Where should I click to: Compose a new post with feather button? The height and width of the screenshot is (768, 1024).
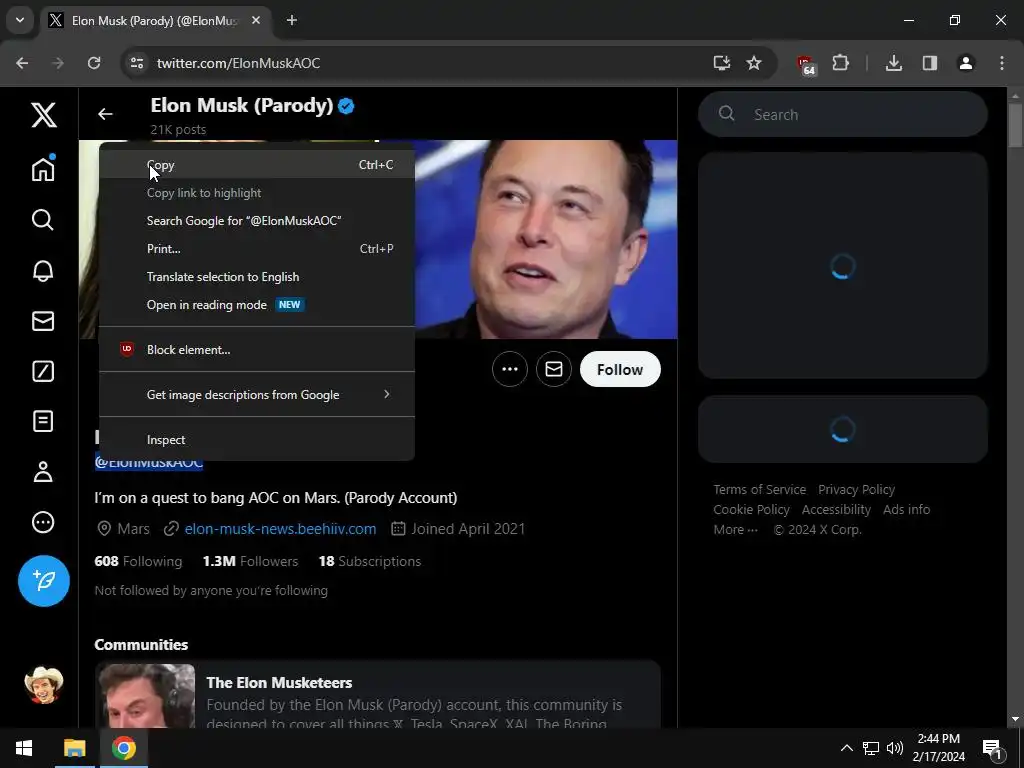click(x=44, y=581)
